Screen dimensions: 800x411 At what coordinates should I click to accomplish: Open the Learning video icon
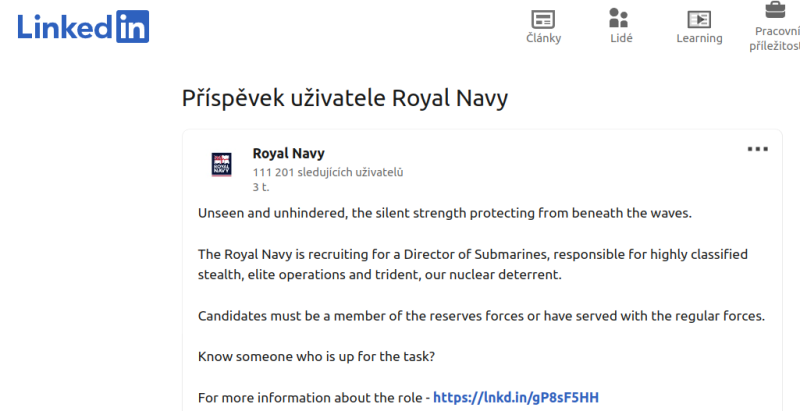click(x=699, y=19)
